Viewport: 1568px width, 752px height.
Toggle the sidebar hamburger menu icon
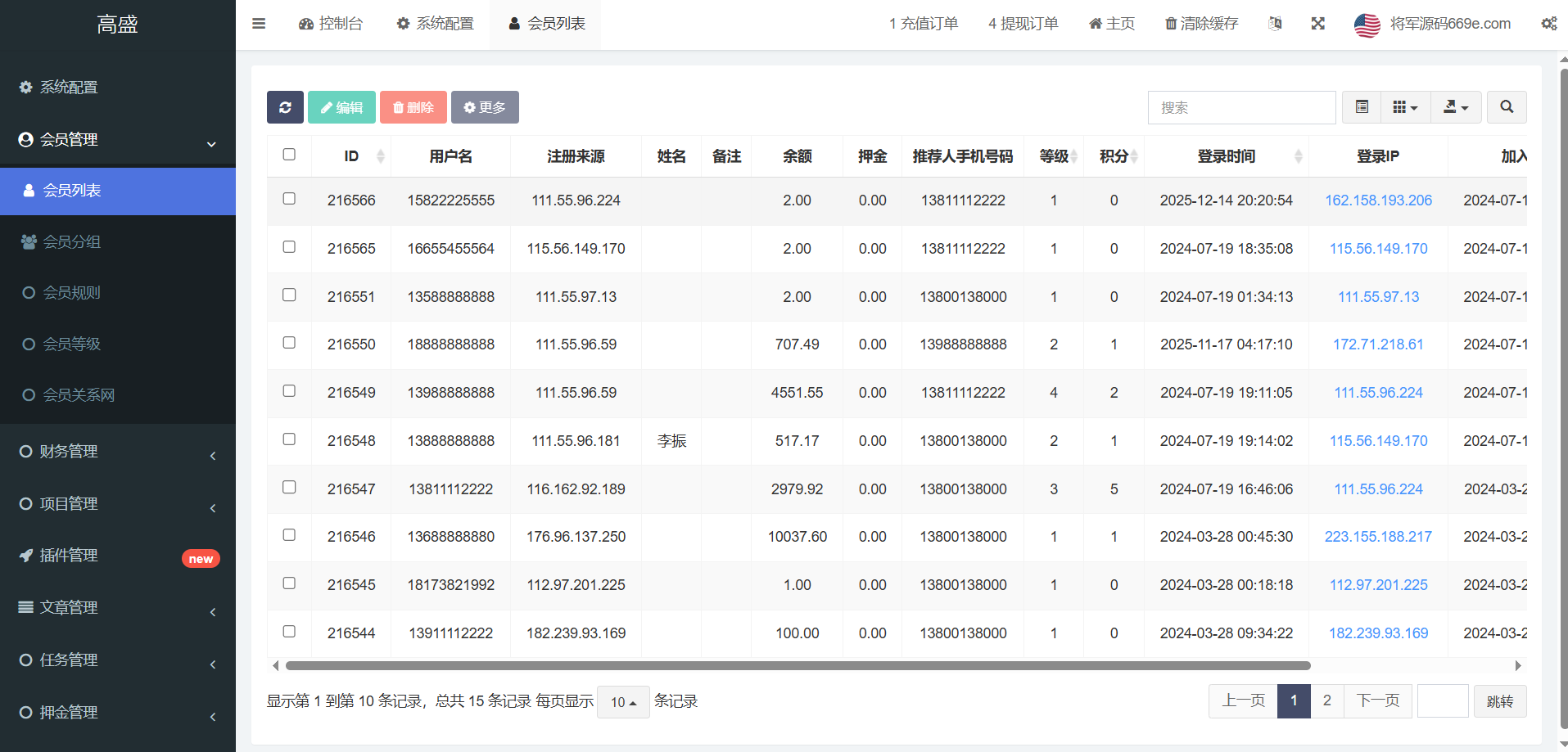pyautogui.click(x=259, y=24)
